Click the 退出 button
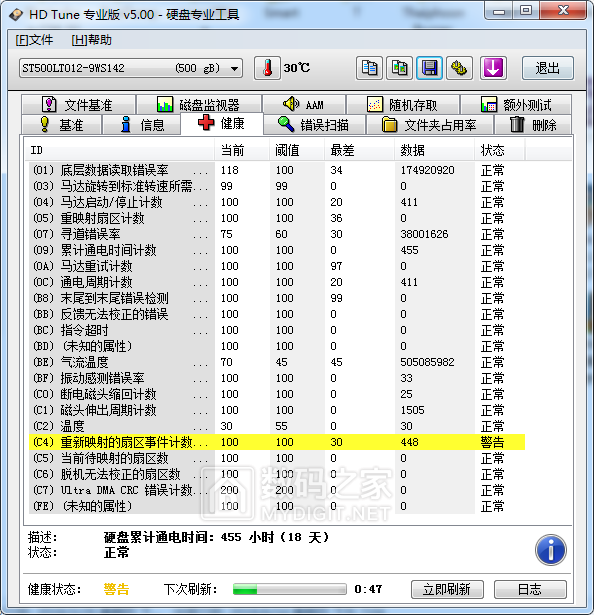The image size is (594, 615). coord(548,68)
